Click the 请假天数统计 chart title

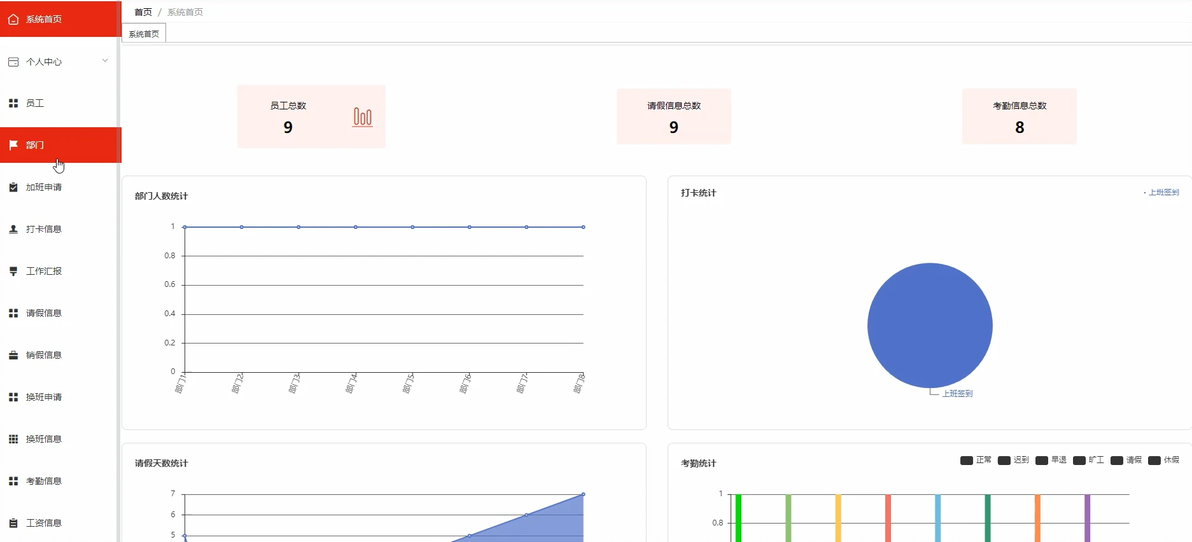pyautogui.click(x=161, y=463)
